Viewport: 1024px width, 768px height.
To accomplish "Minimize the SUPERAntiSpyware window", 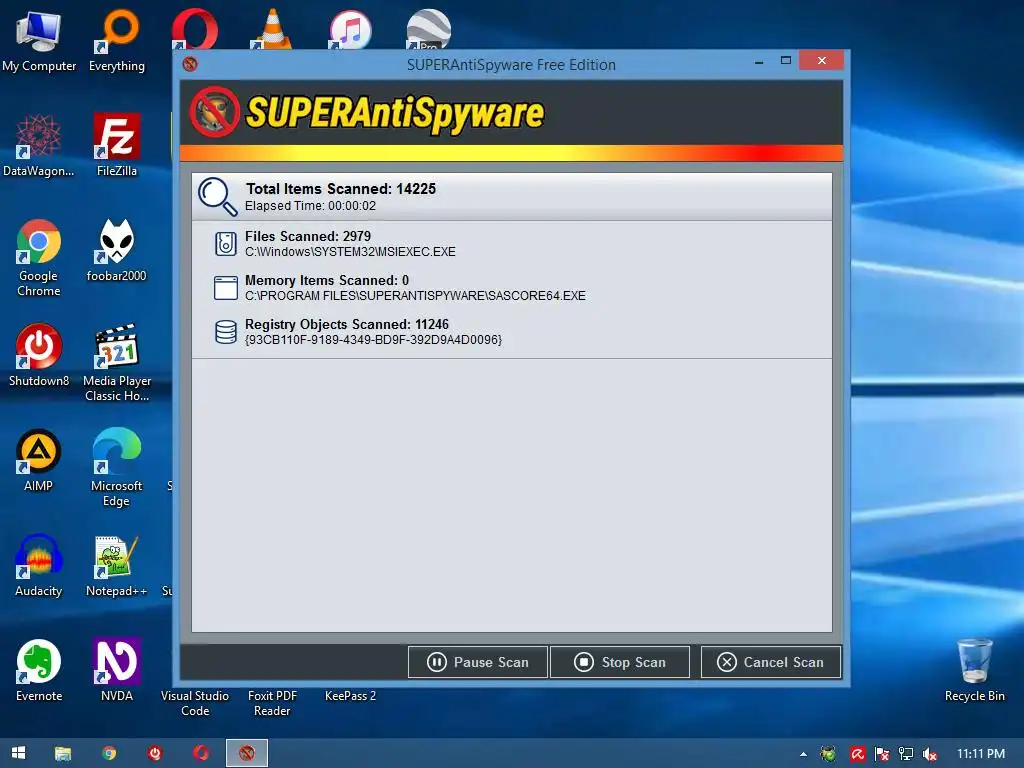I will pos(759,62).
